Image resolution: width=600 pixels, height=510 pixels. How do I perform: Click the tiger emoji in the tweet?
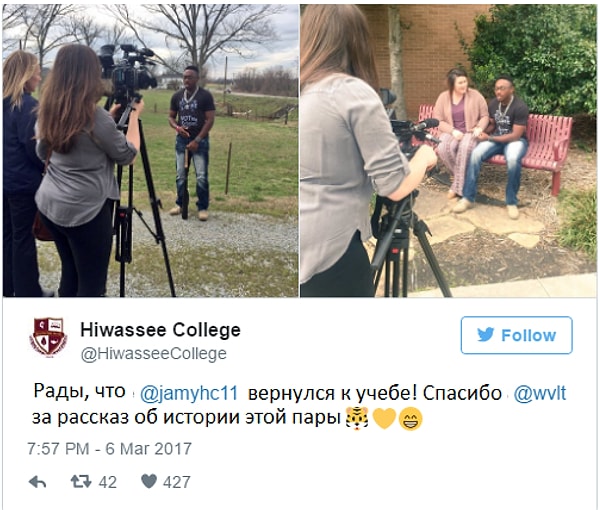[x=357, y=418]
